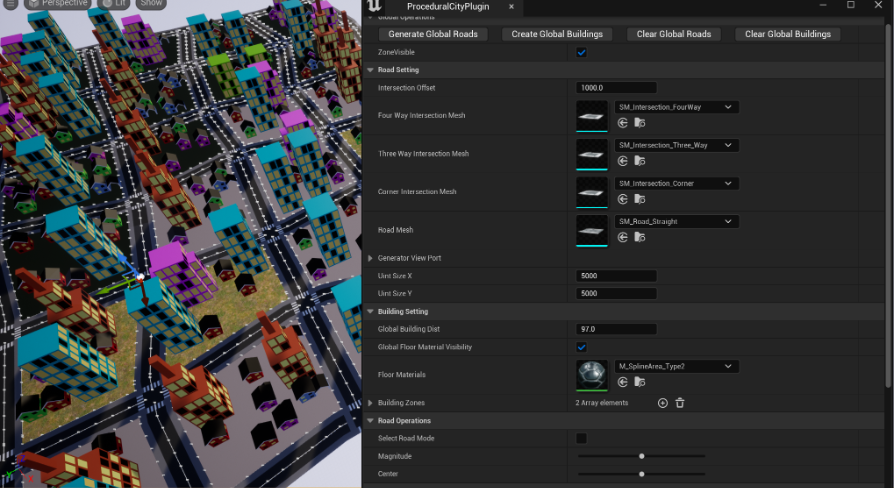Adjust the Magnitude slider handle
Screen dimensions: 894x488
pyautogui.click(x=641, y=456)
